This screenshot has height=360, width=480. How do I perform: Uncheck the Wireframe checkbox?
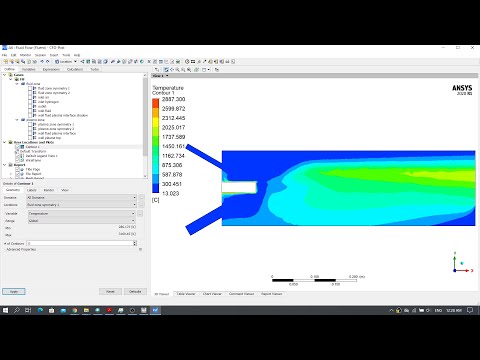[x=18, y=160]
